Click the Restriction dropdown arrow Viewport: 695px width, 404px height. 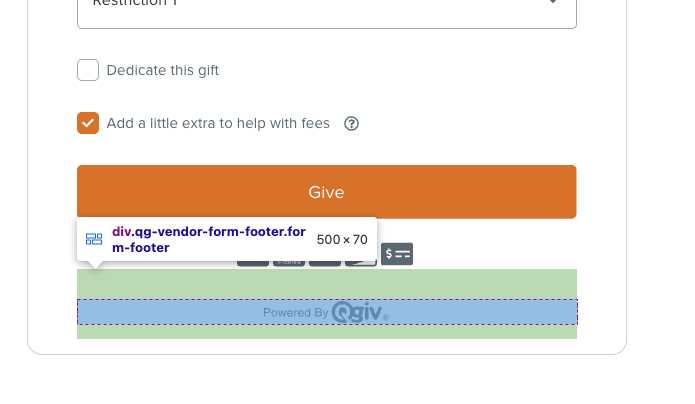(553, 2)
